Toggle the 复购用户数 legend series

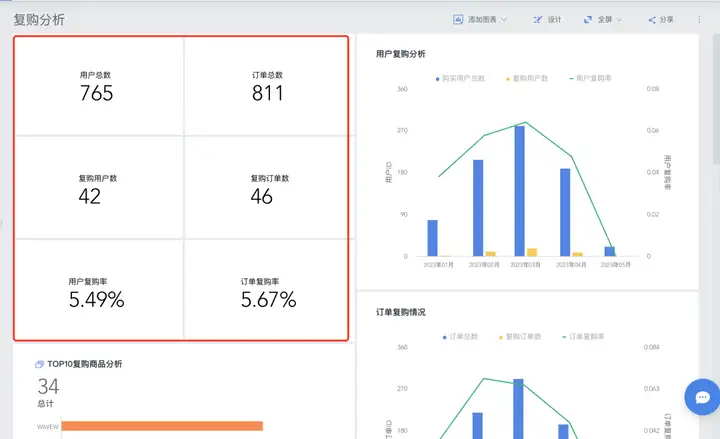point(527,79)
